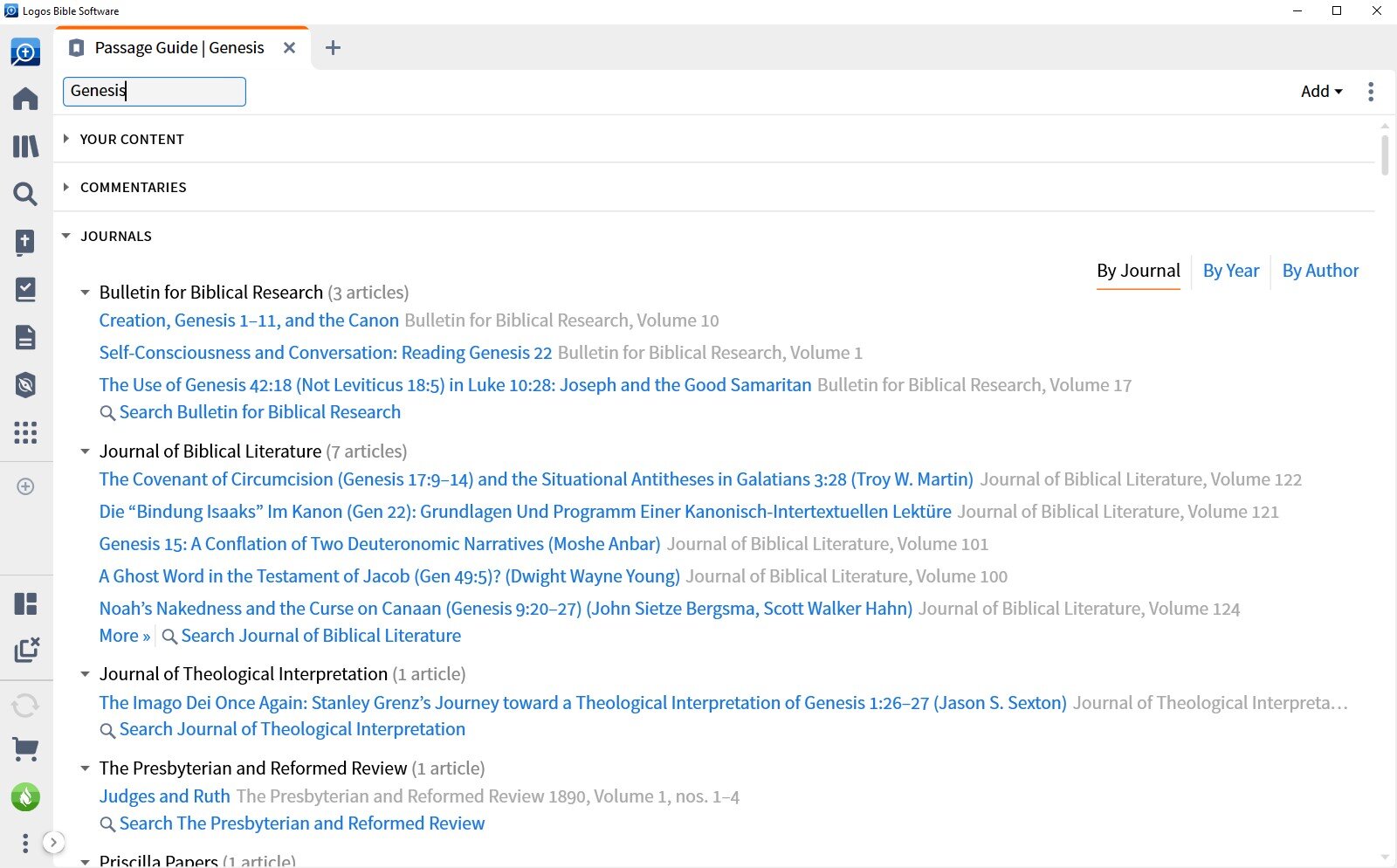This screenshot has height=868, width=1397.
Task: Open the Add dropdown menu
Action: click(x=1322, y=92)
